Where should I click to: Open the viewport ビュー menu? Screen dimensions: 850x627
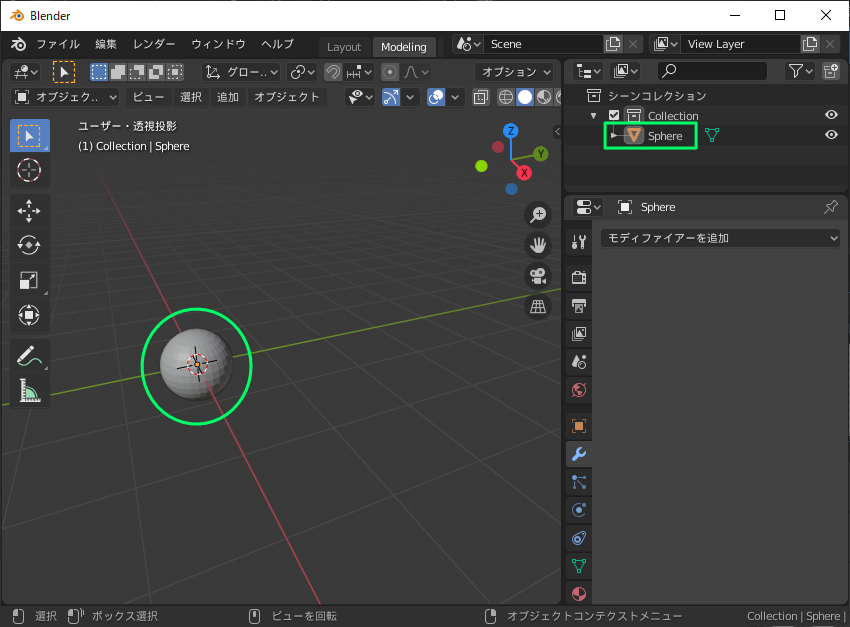148,97
